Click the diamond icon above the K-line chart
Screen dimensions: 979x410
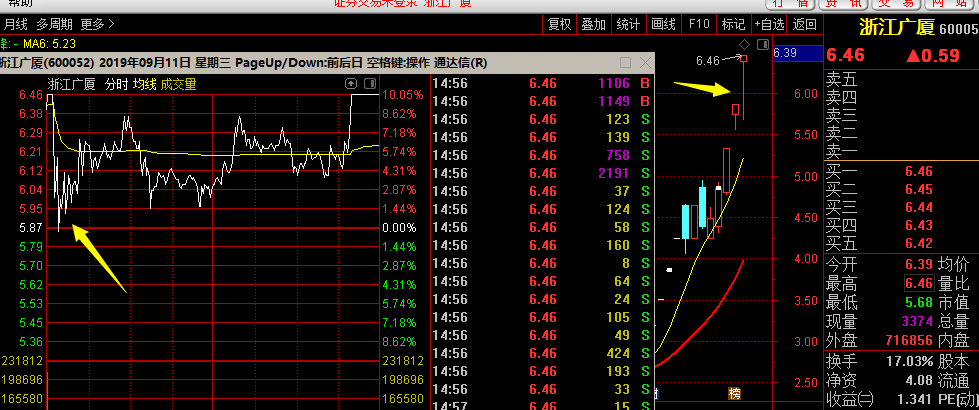744,44
